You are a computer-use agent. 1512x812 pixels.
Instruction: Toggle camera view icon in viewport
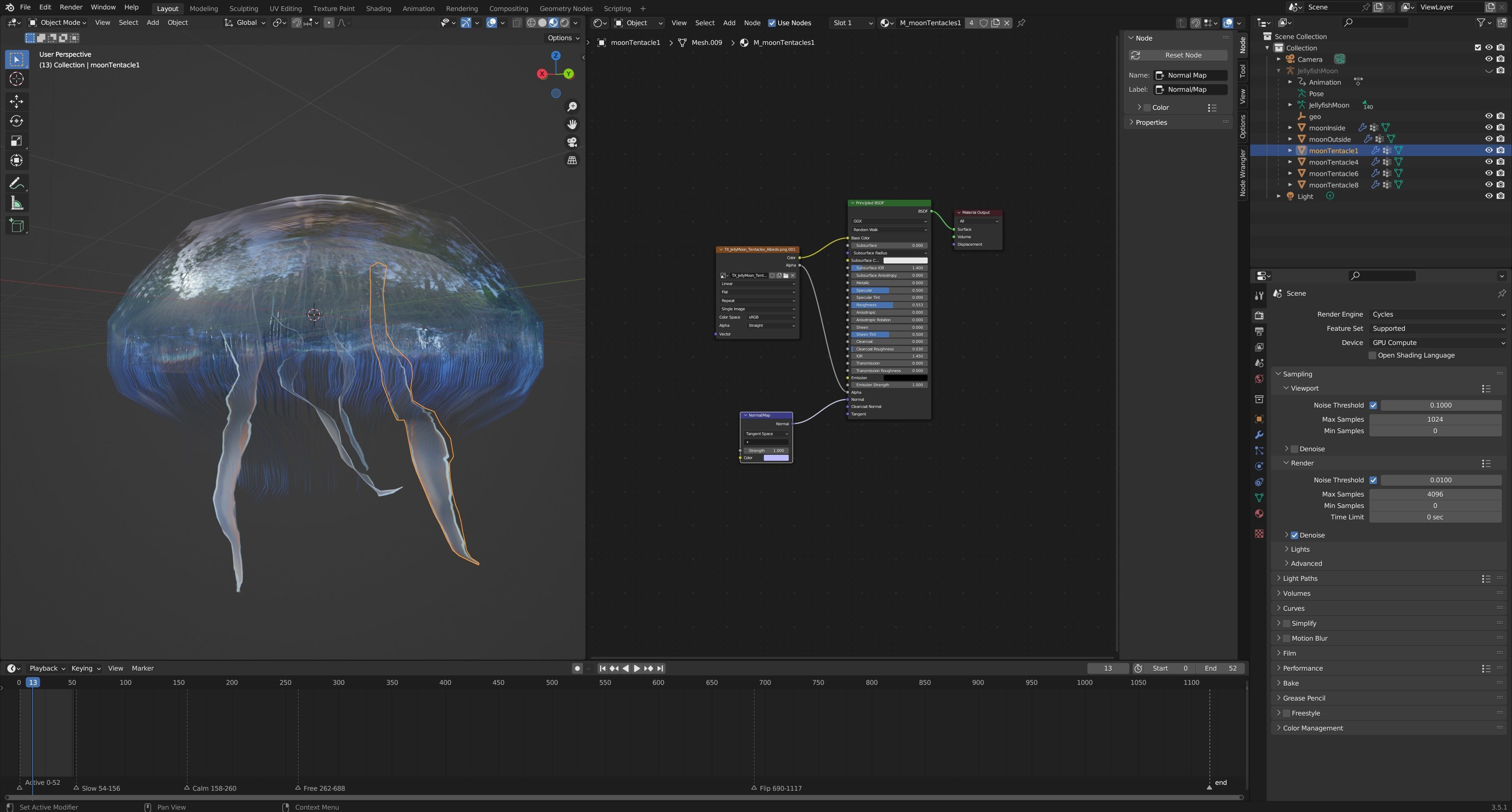tap(572, 142)
